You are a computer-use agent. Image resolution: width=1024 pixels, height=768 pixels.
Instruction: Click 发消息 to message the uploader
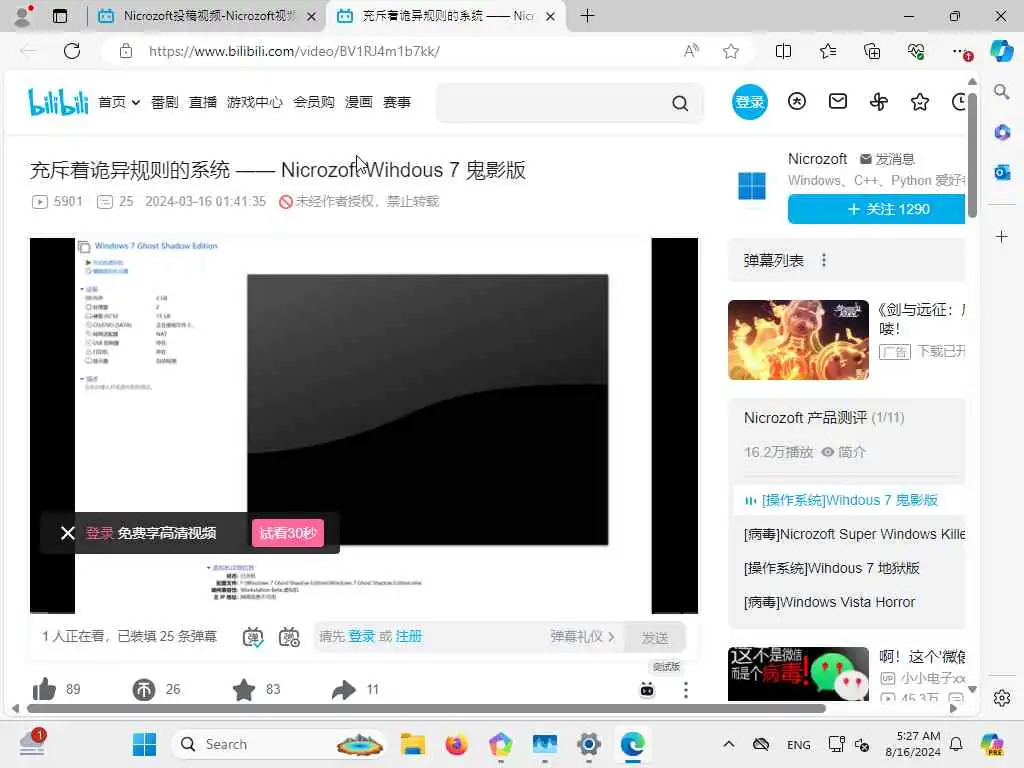888,159
